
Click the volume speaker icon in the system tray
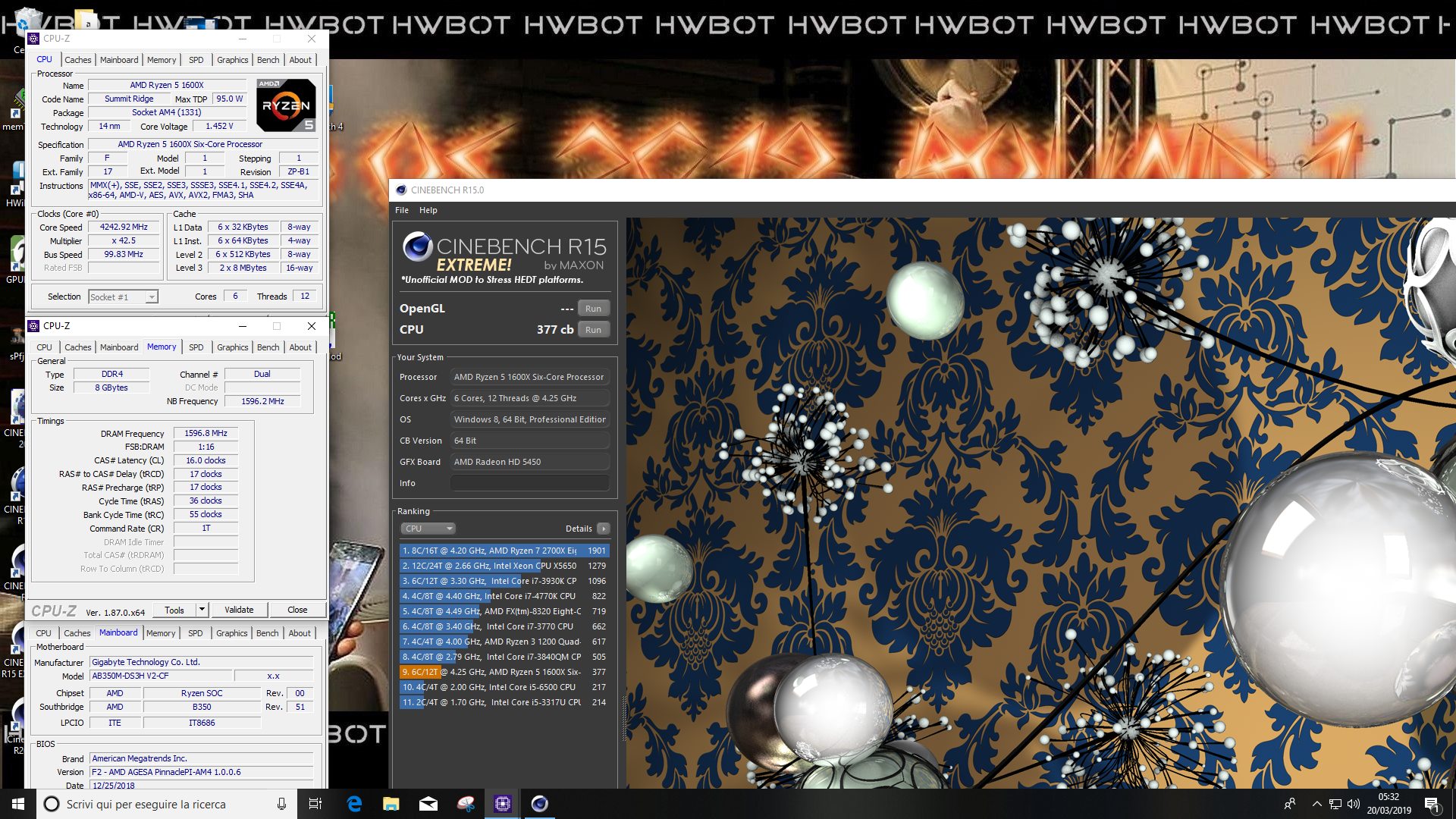1354,804
